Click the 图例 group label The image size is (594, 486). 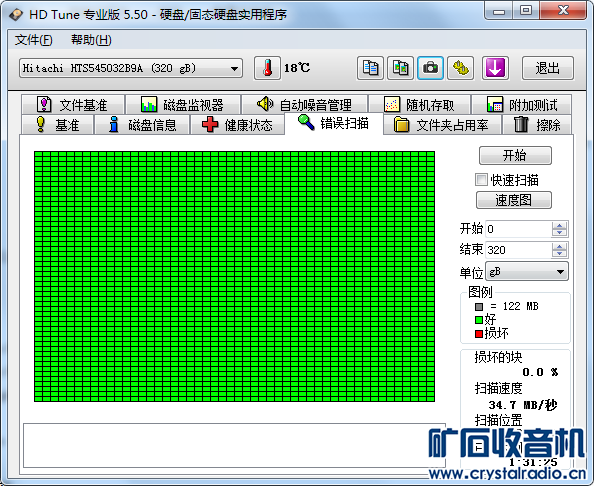point(480,292)
